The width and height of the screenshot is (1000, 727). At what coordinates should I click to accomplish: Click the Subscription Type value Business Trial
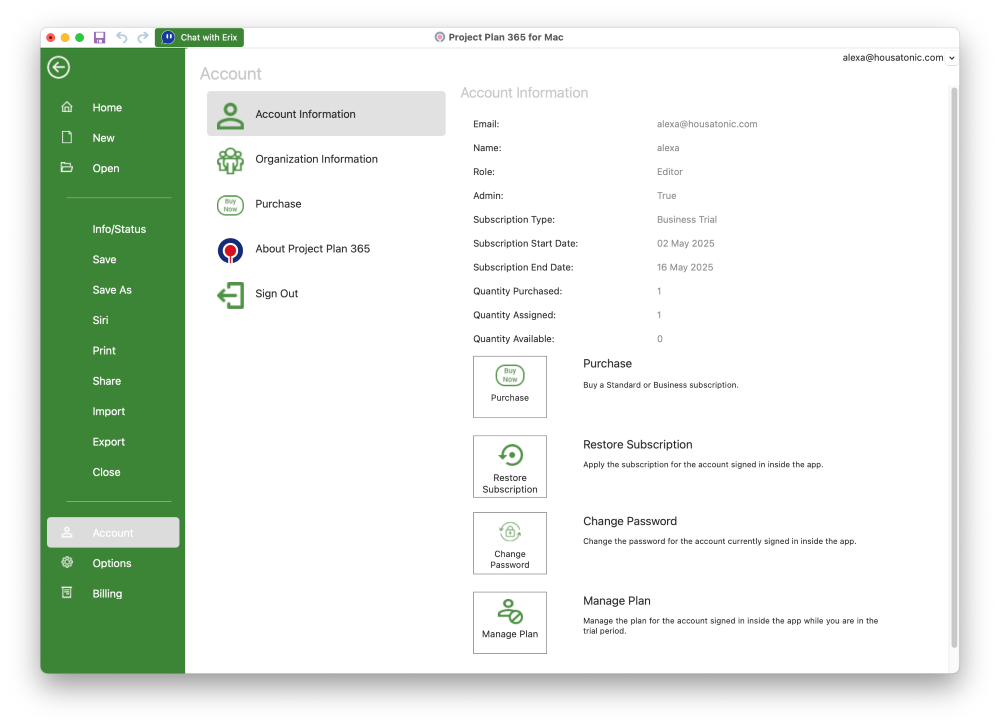687,219
